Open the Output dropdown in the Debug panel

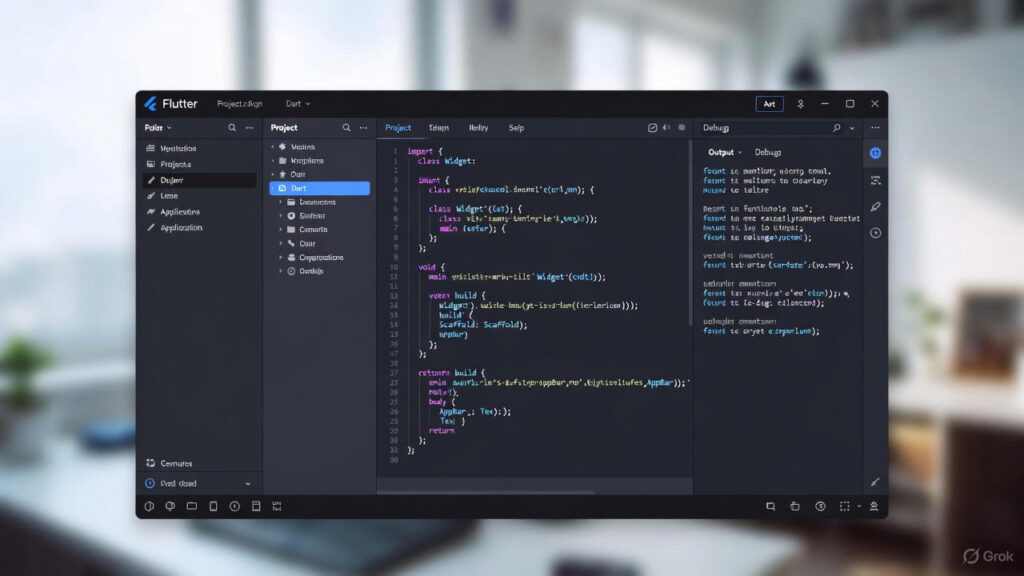tap(725, 152)
